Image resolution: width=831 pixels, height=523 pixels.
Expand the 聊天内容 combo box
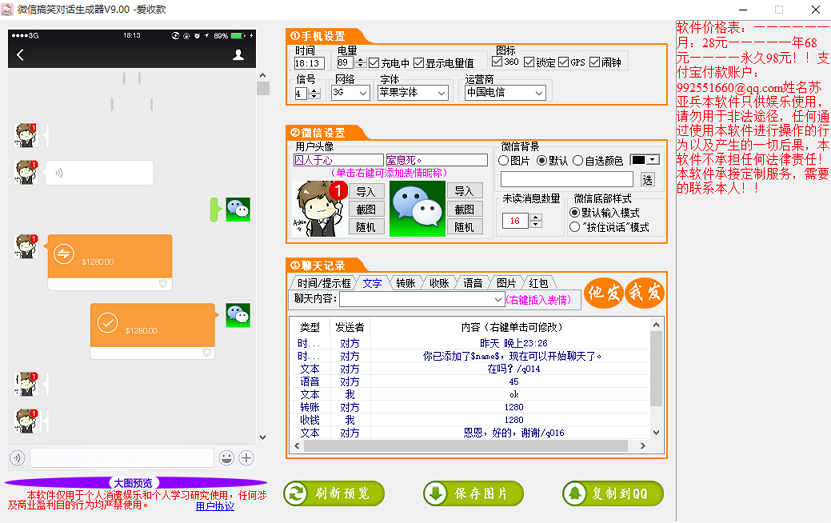(x=498, y=299)
